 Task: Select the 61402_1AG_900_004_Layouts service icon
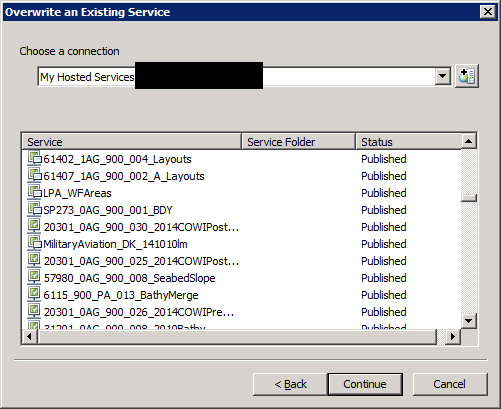click(34, 158)
